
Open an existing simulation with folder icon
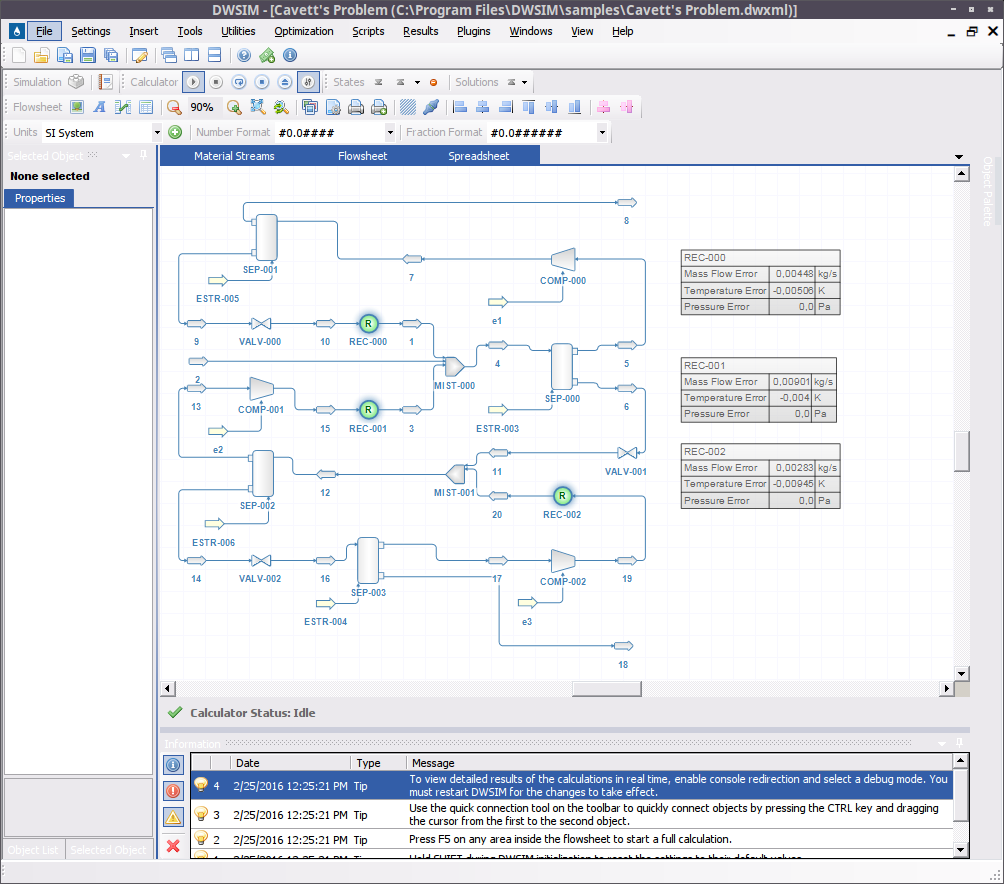pyautogui.click(x=42, y=55)
